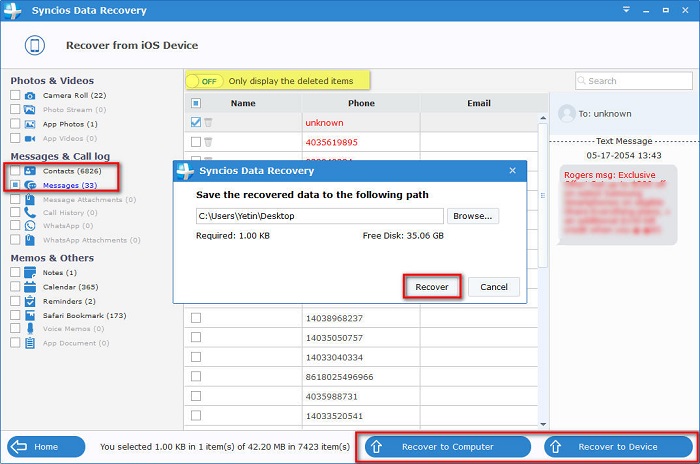The height and width of the screenshot is (464, 700).
Task: Click the search magnifier icon
Action: 582,81
